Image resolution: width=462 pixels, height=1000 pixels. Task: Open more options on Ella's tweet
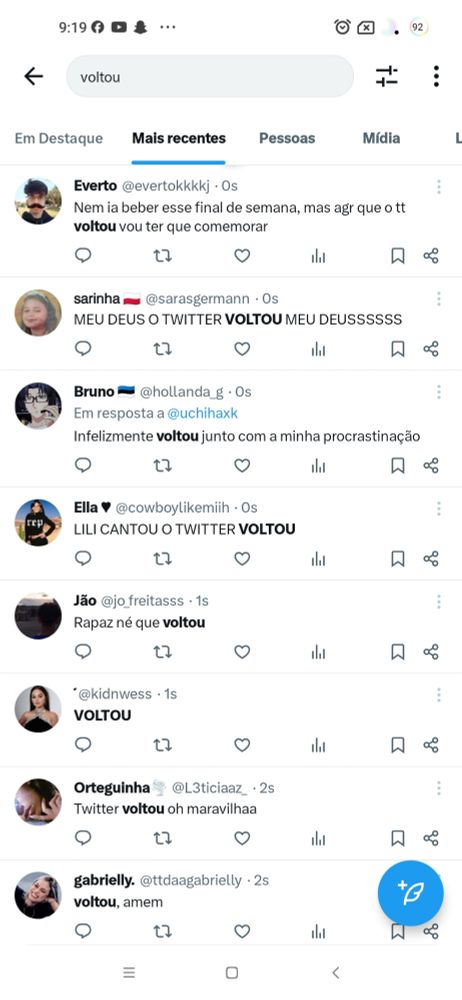(x=439, y=508)
